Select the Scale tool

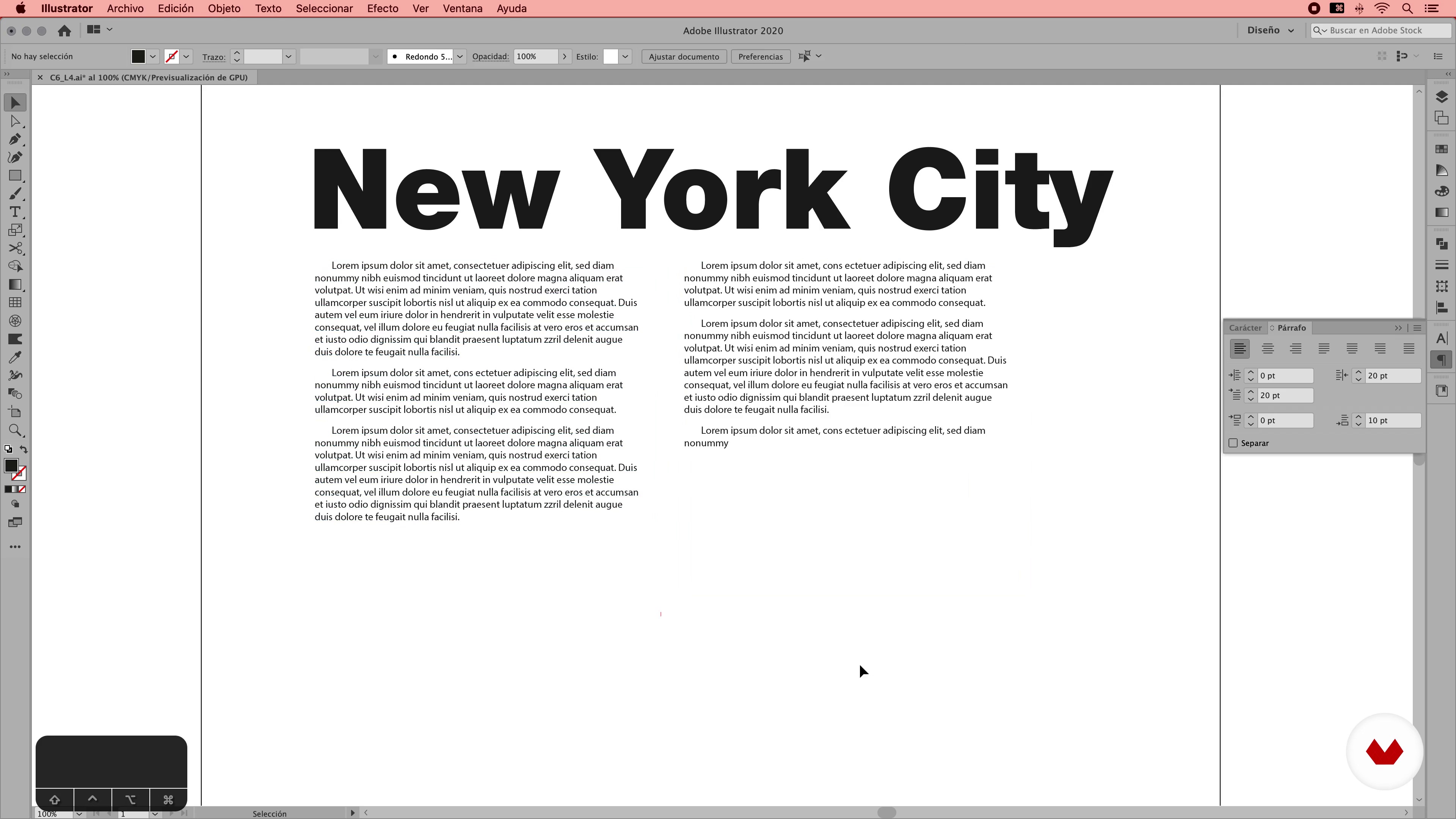click(x=15, y=230)
